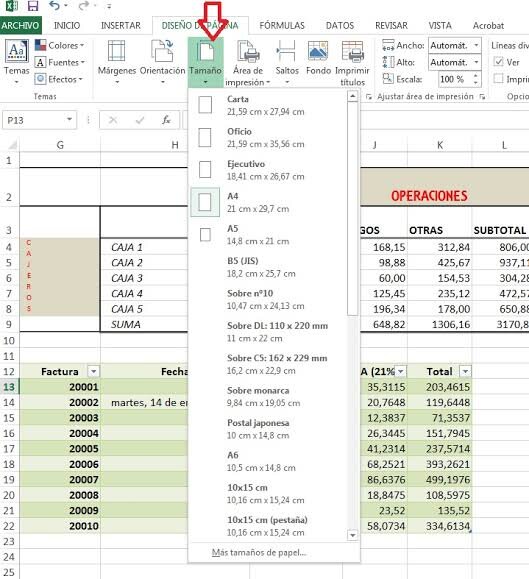Image resolution: width=529 pixels, height=579 pixels.
Task: Click Más tamaños de papel link
Action: 259,553
